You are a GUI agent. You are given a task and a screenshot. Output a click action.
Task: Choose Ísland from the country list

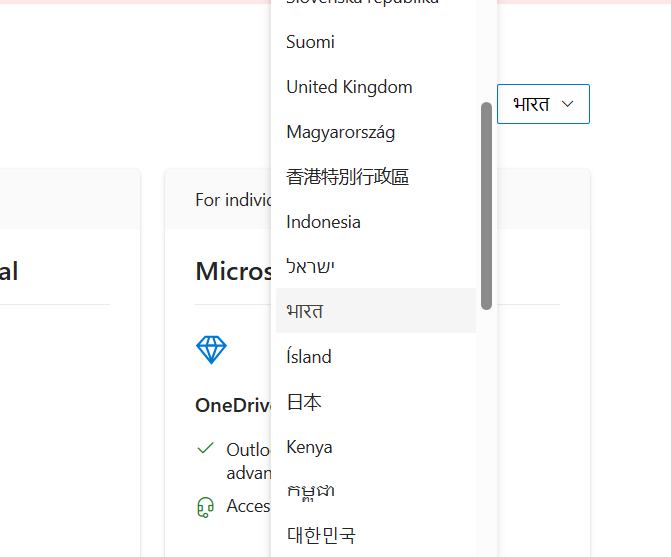click(x=376, y=356)
